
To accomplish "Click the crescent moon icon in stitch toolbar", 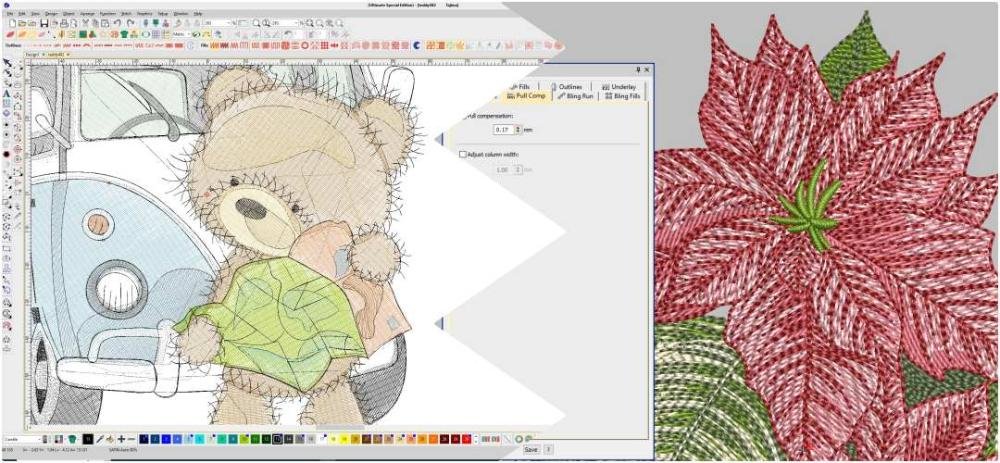I will 416,45.
